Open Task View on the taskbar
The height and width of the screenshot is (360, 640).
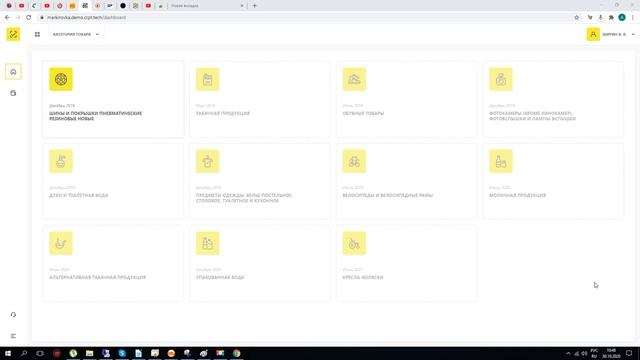pyautogui.click(x=40, y=353)
